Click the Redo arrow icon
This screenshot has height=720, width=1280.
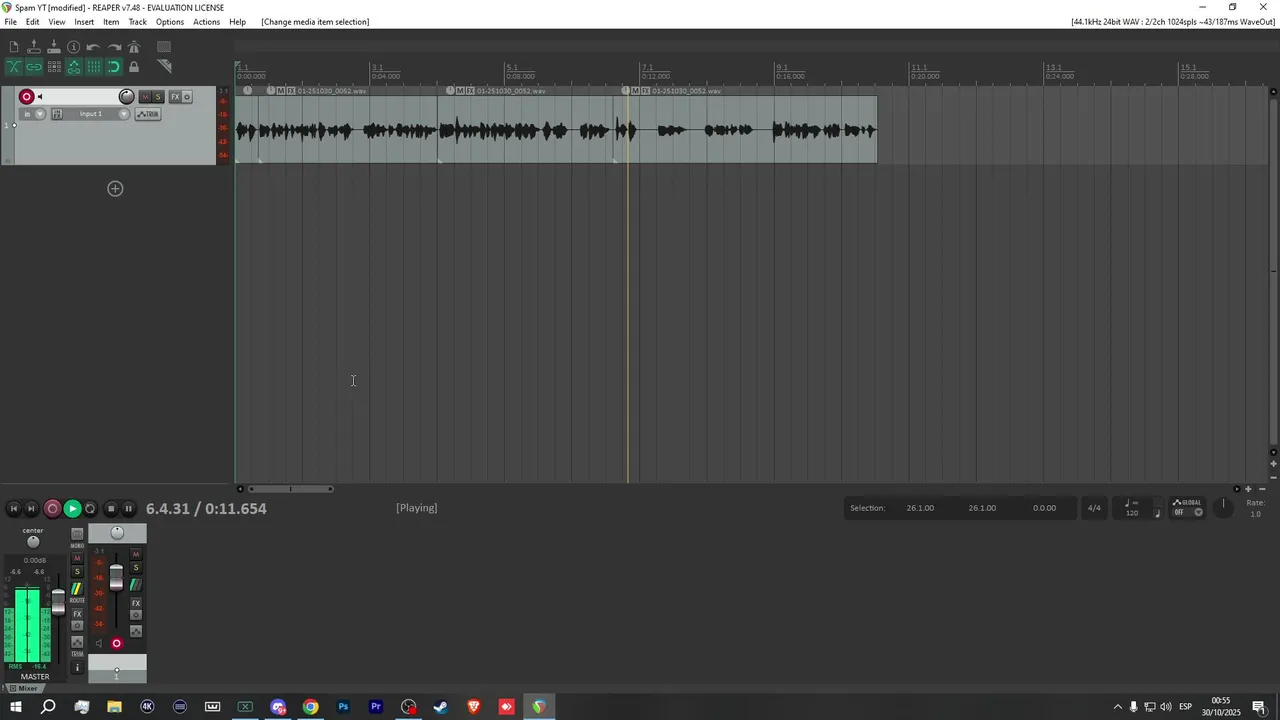(x=114, y=47)
